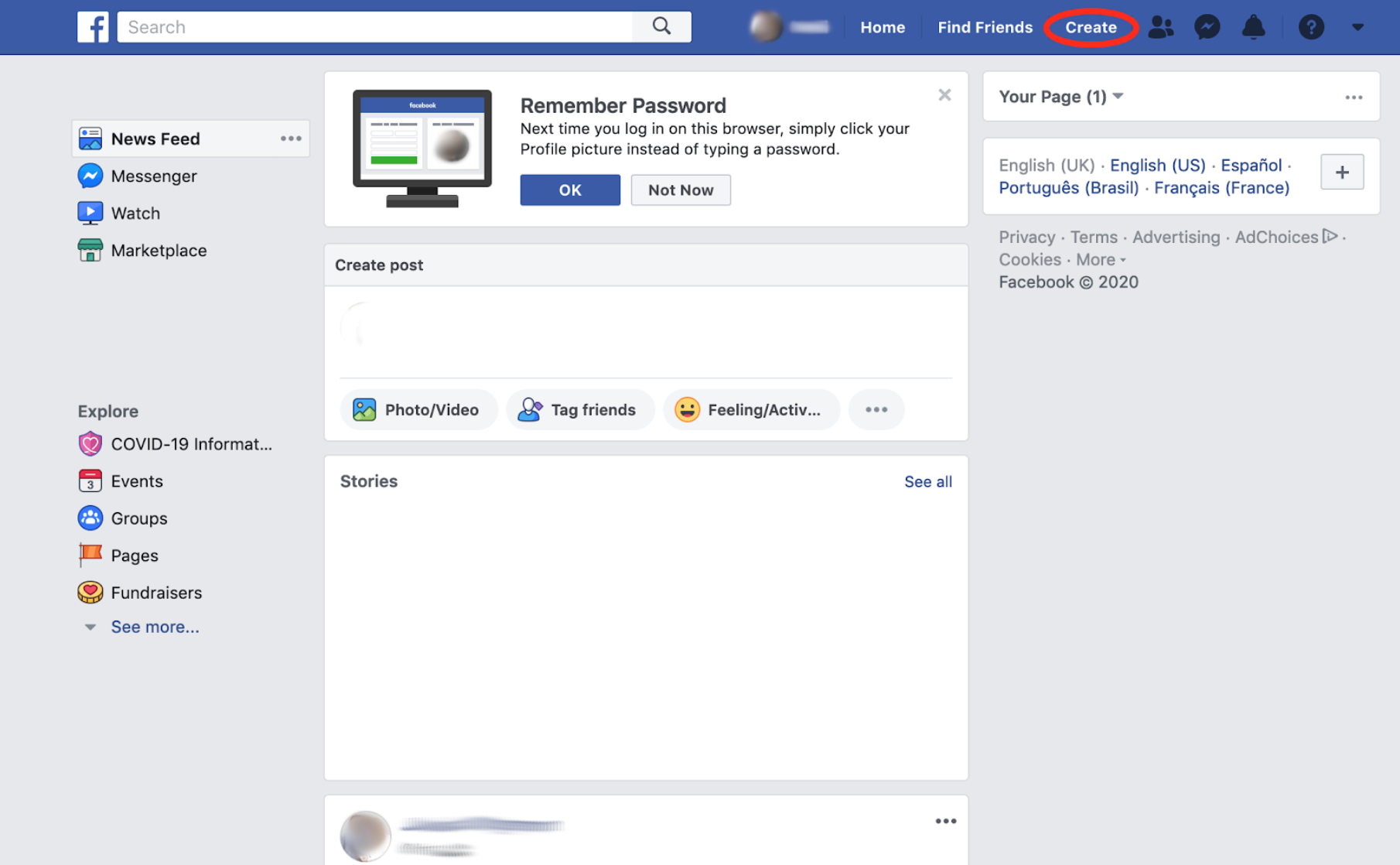This screenshot has width=1400, height=865.
Task: Click OK on Remember Password prompt
Action: point(570,190)
